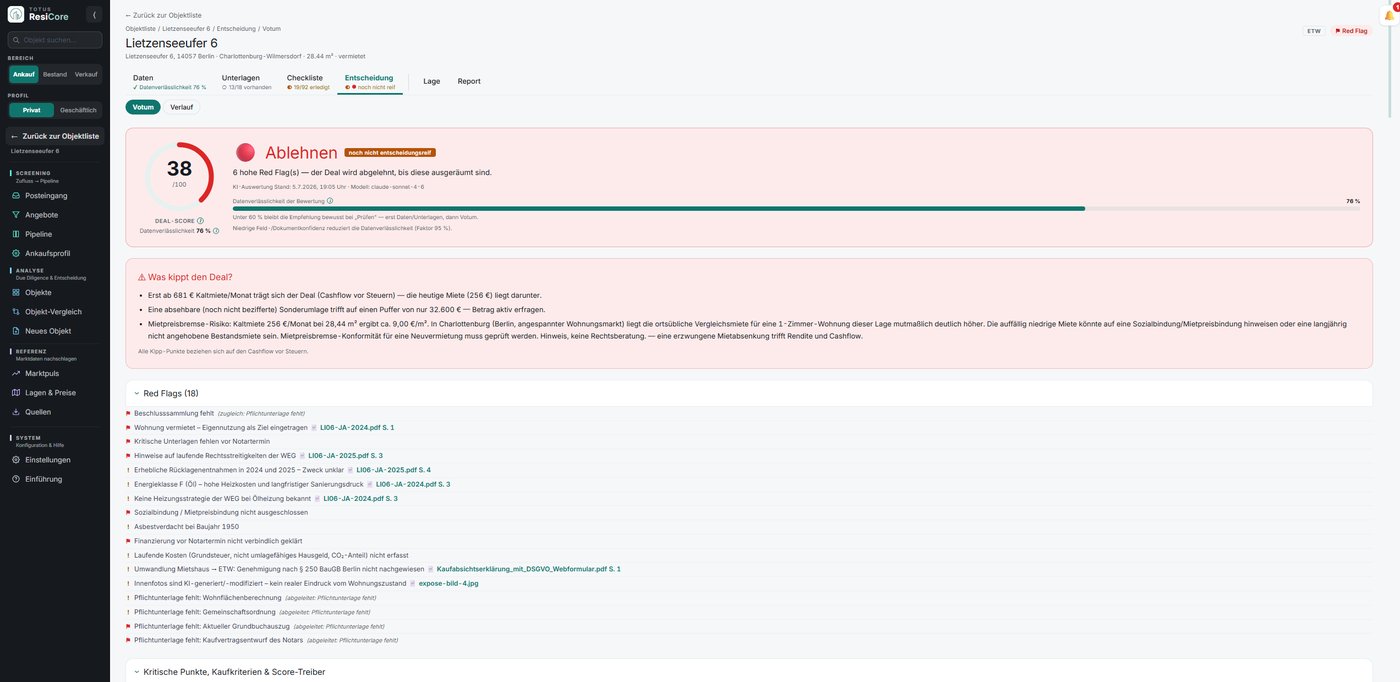Open Marktpuls in the sidebar
This screenshot has height=682, width=1400.
tap(55, 373)
